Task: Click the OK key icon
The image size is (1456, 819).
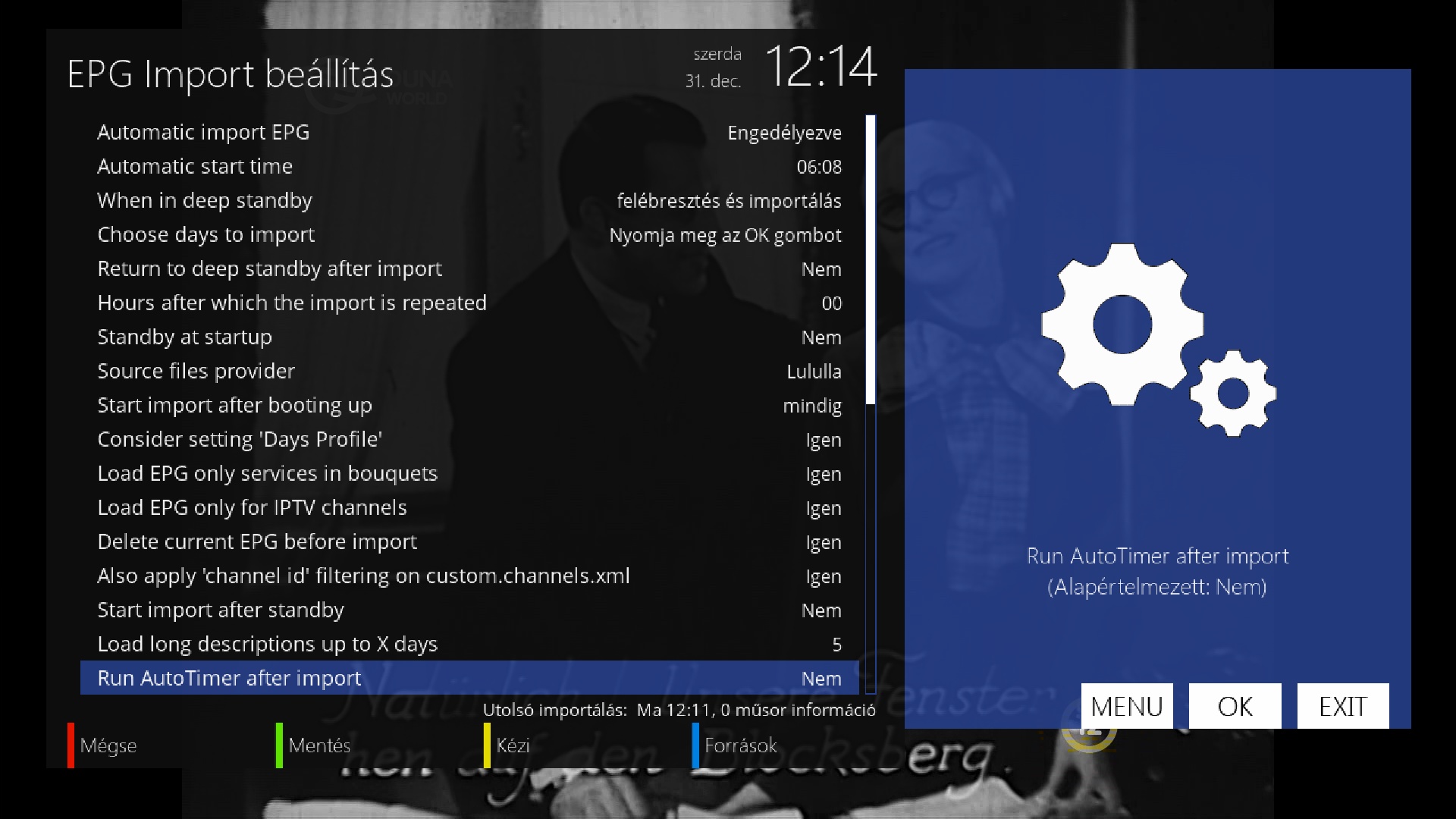Action: coord(1235,706)
